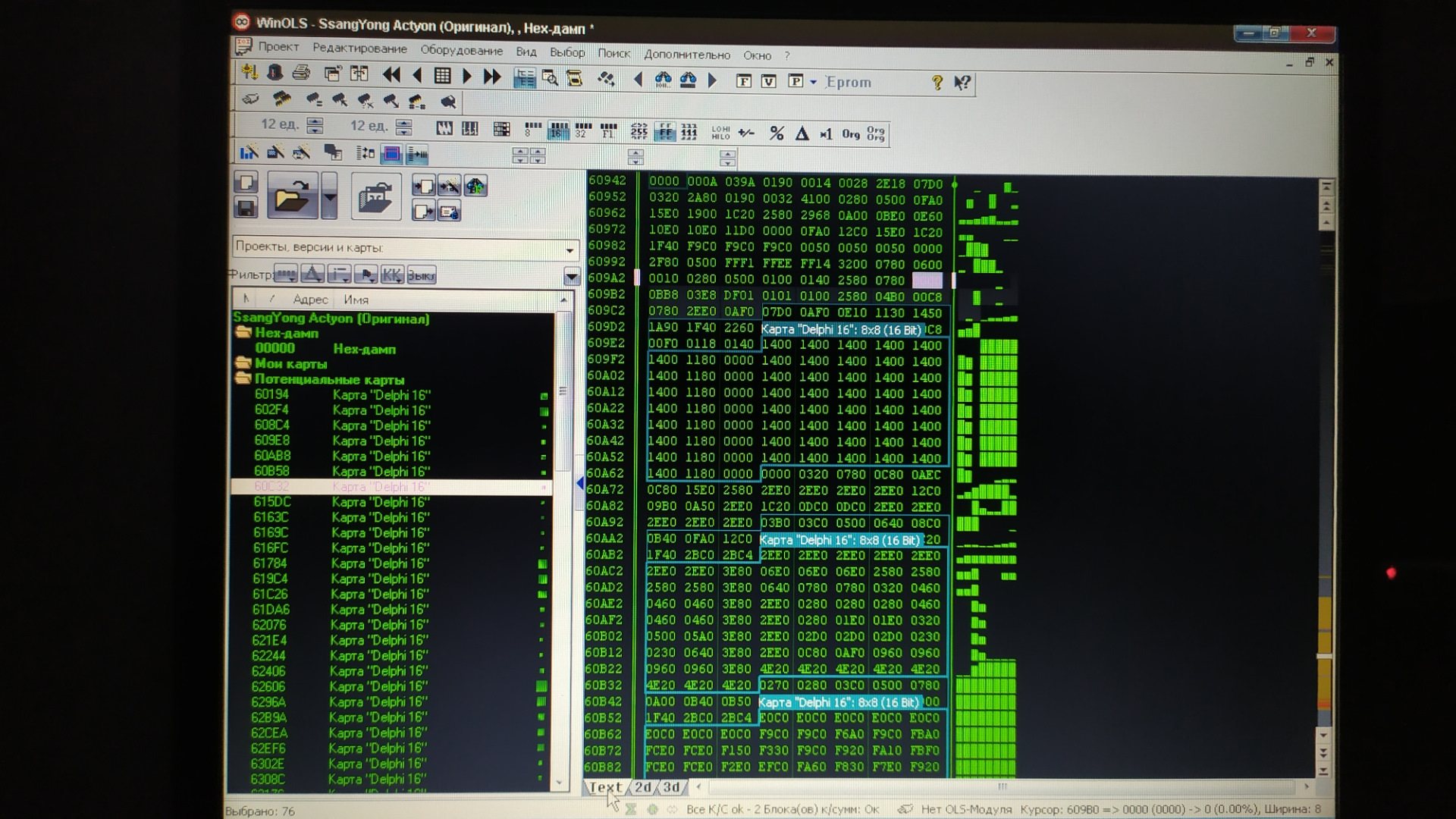Adjust the first 12 ед. stepper
This screenshot has width=1456, height=819.
tap(315, 126)
